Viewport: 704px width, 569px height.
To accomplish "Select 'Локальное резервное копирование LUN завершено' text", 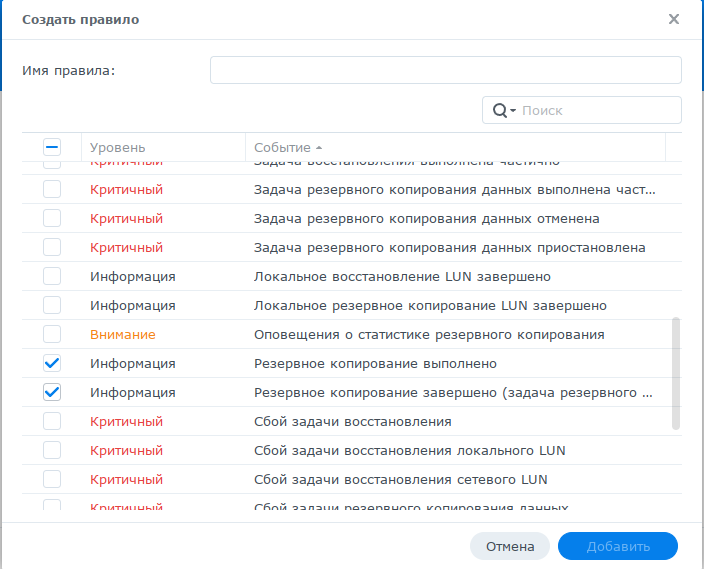I will coord(430,306).
